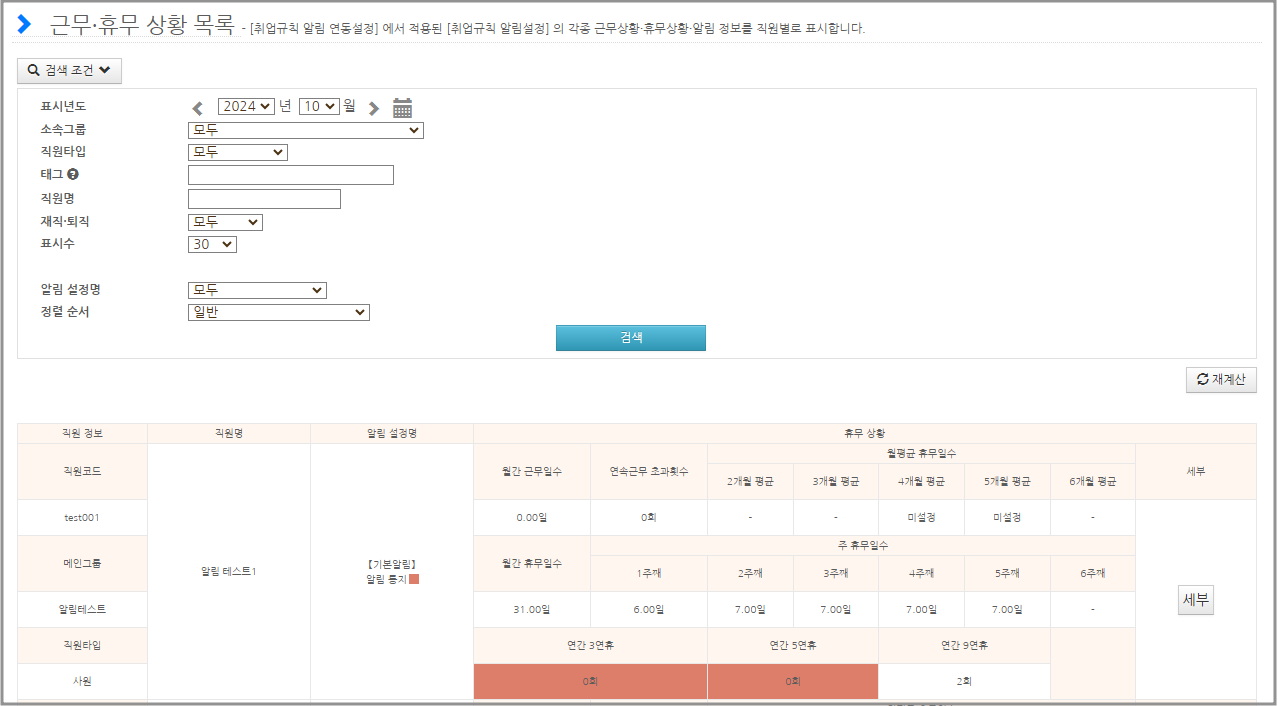1278x706 pixels.
Task: Open the 재직·퇴직 dropdown
Action: pyautogui.click(x=225, y=222)
